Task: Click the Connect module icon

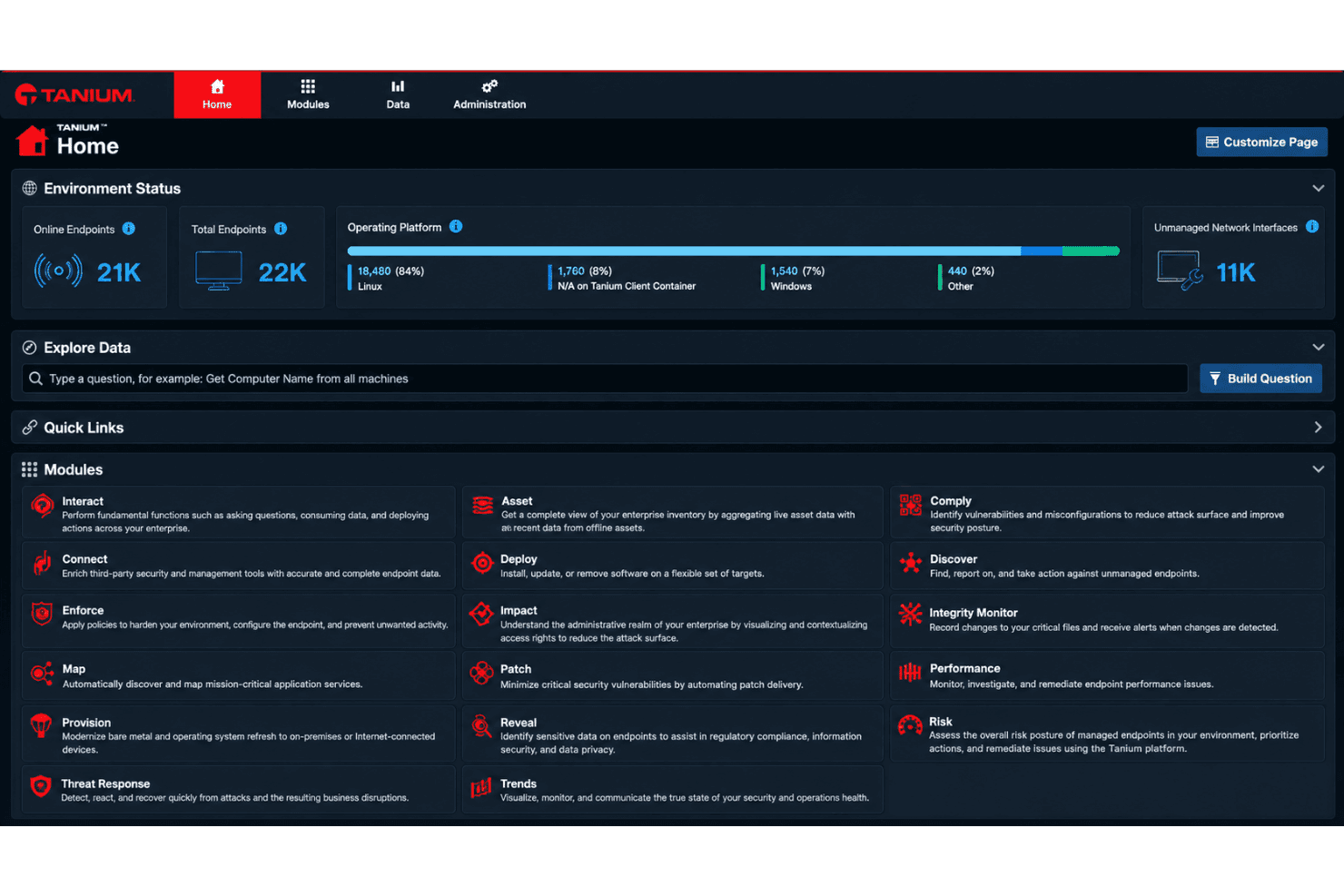Action: [x=42, y=564]
